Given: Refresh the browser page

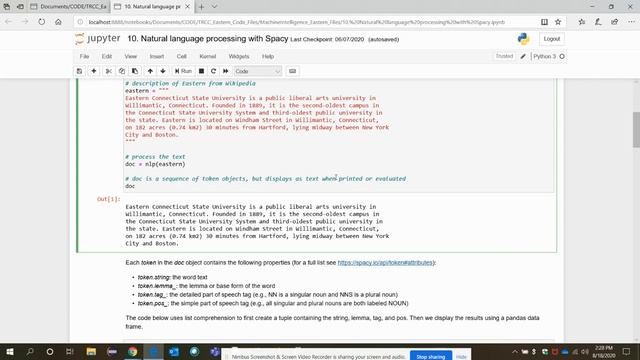Looking at the screenshot, I should coord(42,22).
